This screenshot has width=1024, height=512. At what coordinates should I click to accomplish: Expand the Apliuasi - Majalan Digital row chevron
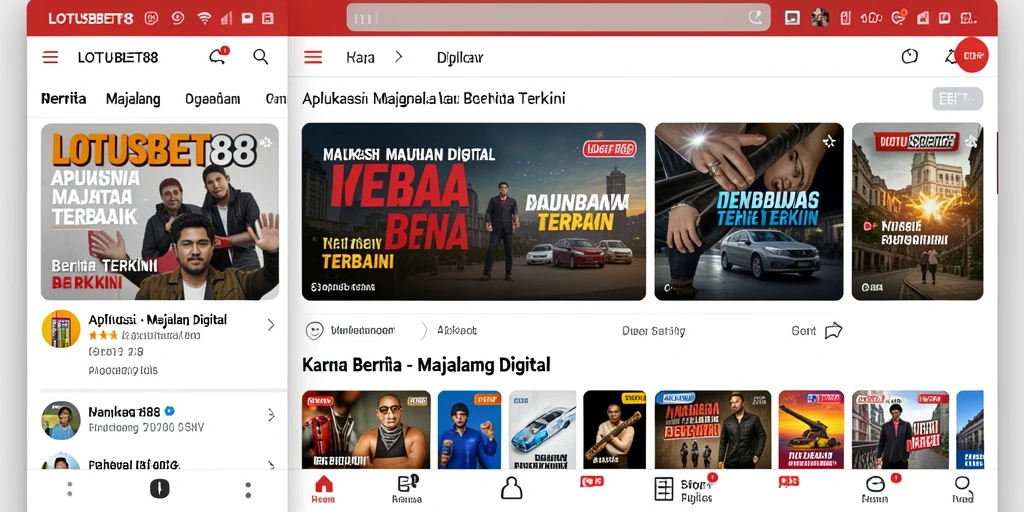(271, 325)
